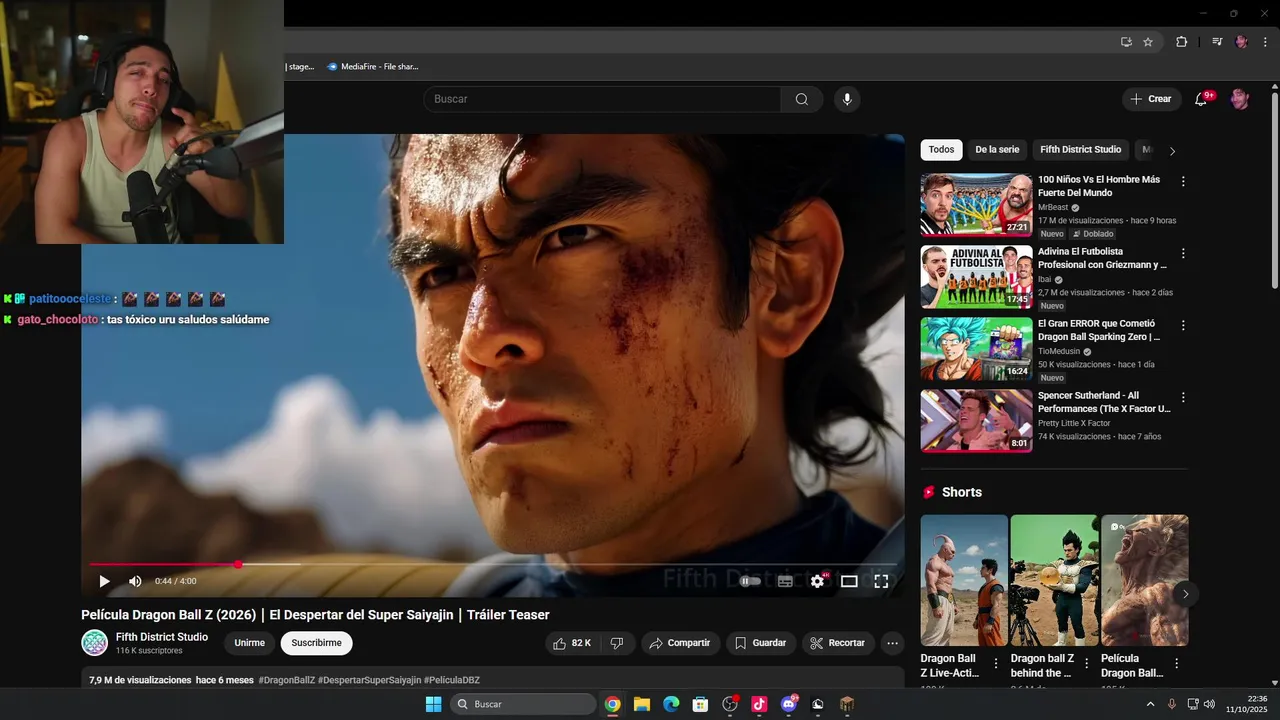Image resolution: width=1280 pixels, height=720 pixels.
Task: Open the #PeliculaDBZ hashtag link
Action: 452,680
